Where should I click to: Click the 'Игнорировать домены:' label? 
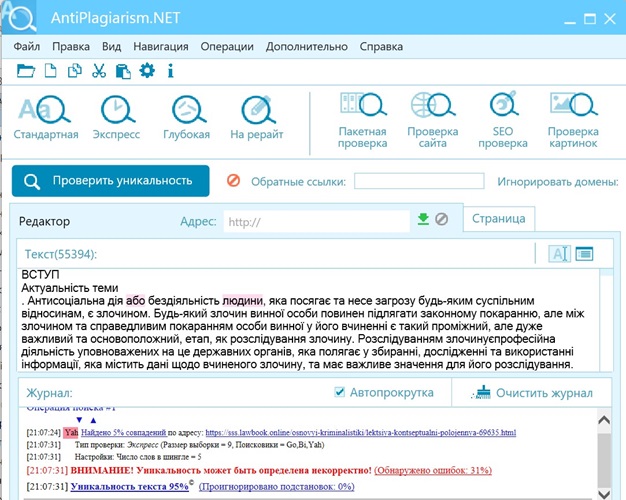[558, 182]
